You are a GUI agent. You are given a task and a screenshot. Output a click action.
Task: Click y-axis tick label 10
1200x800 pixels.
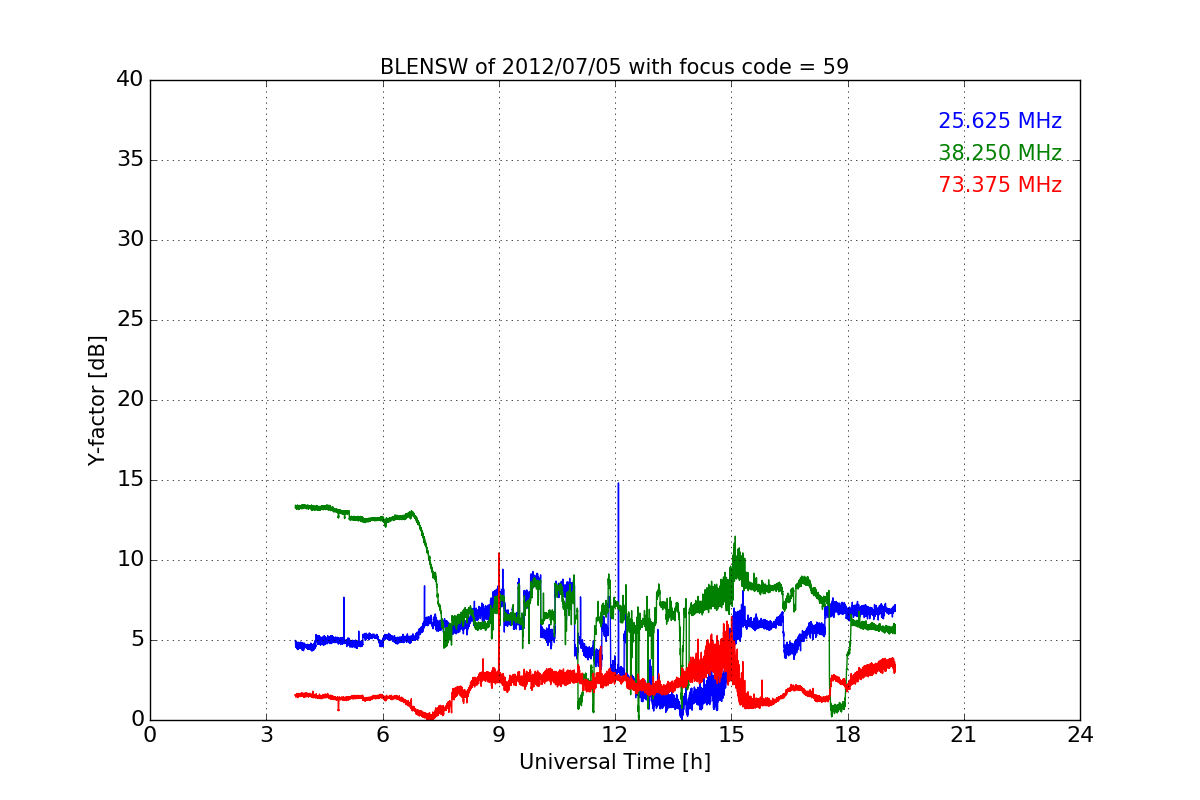(130, 560)
